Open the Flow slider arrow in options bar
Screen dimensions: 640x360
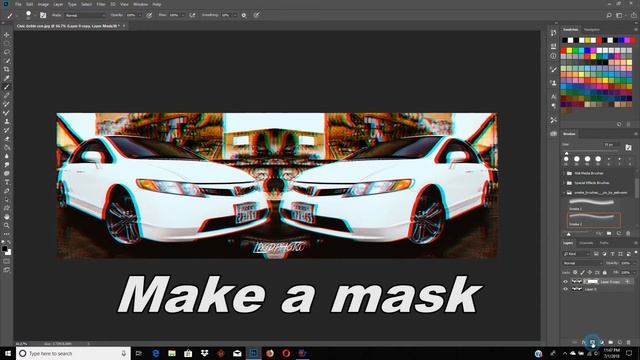183,15
